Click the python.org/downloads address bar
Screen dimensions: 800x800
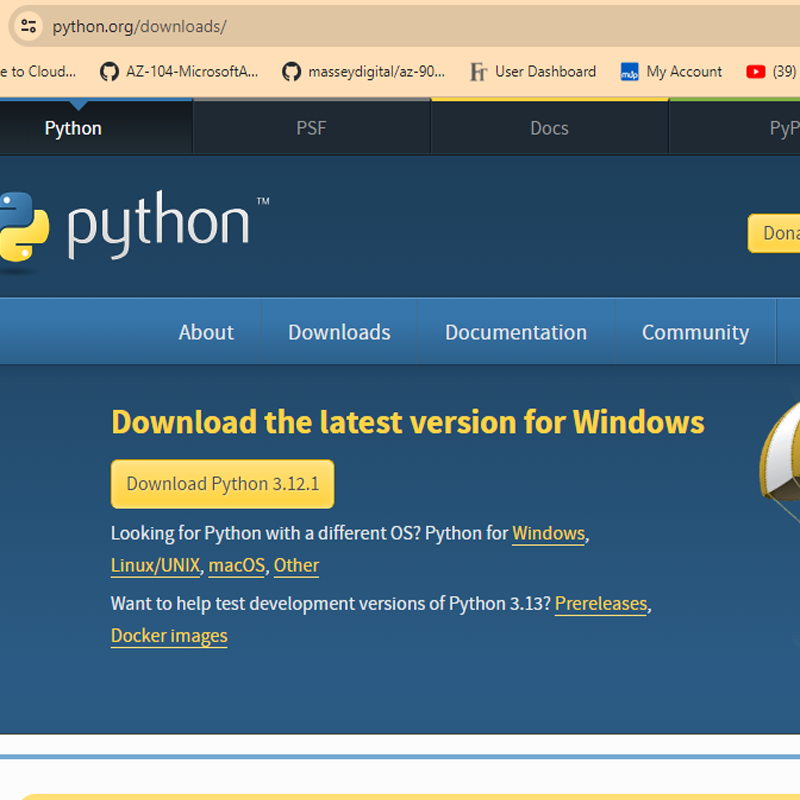pos(408,26)
